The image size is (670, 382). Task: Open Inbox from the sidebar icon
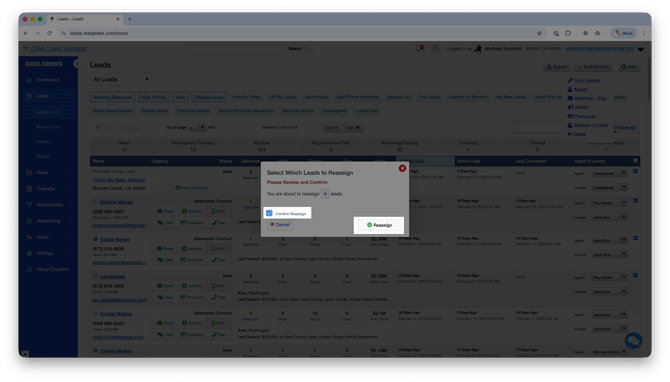[29, 173]
